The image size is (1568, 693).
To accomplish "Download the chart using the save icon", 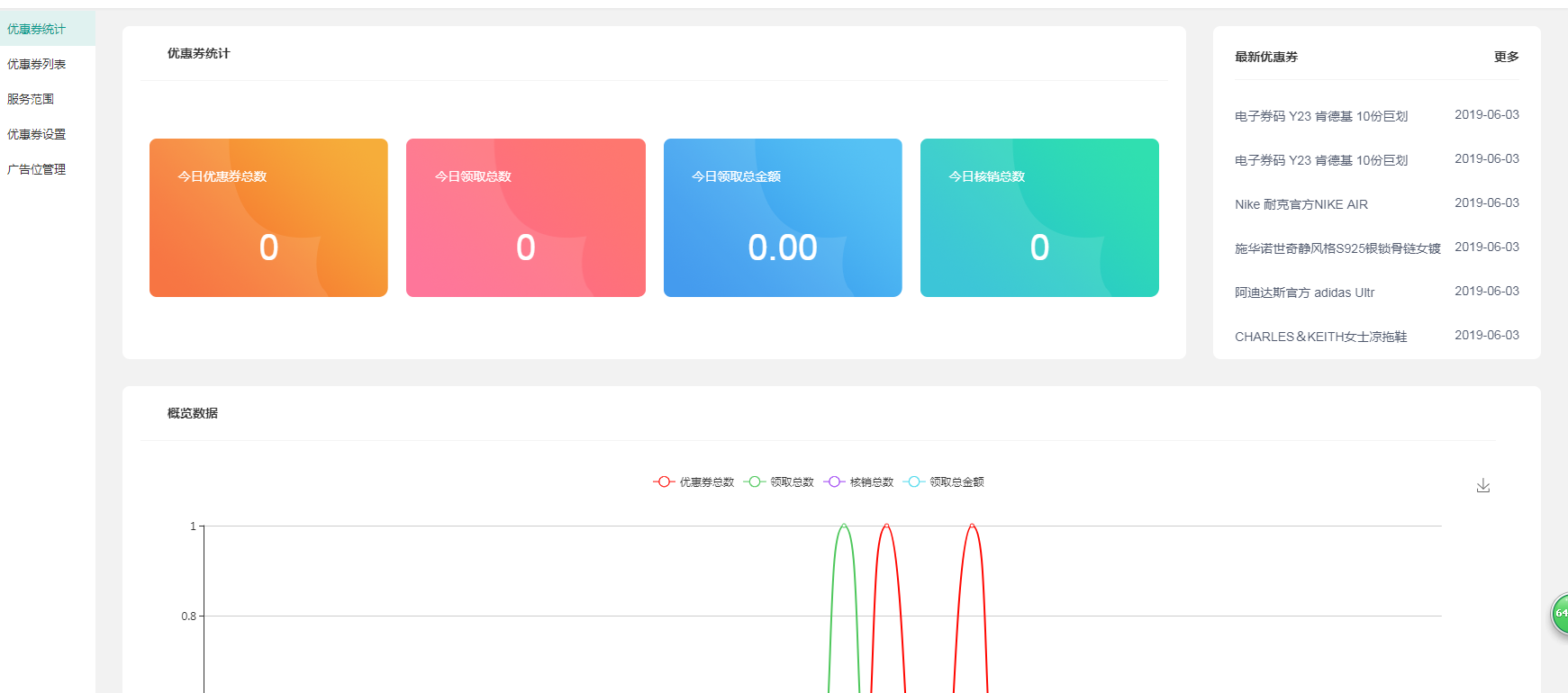I will [x=1482, y=486].
